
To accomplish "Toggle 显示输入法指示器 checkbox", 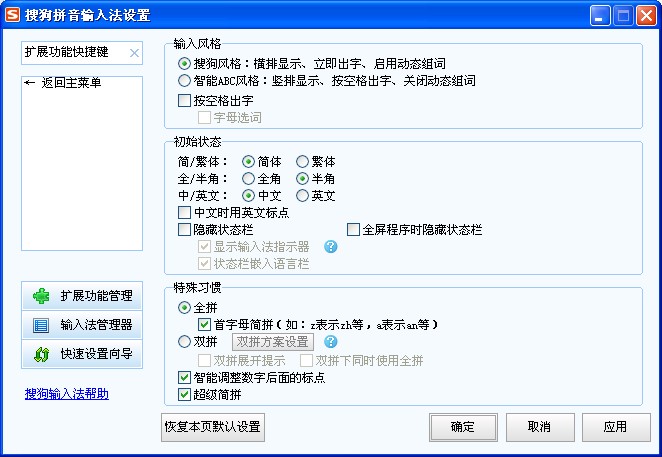I will [204, 247].
